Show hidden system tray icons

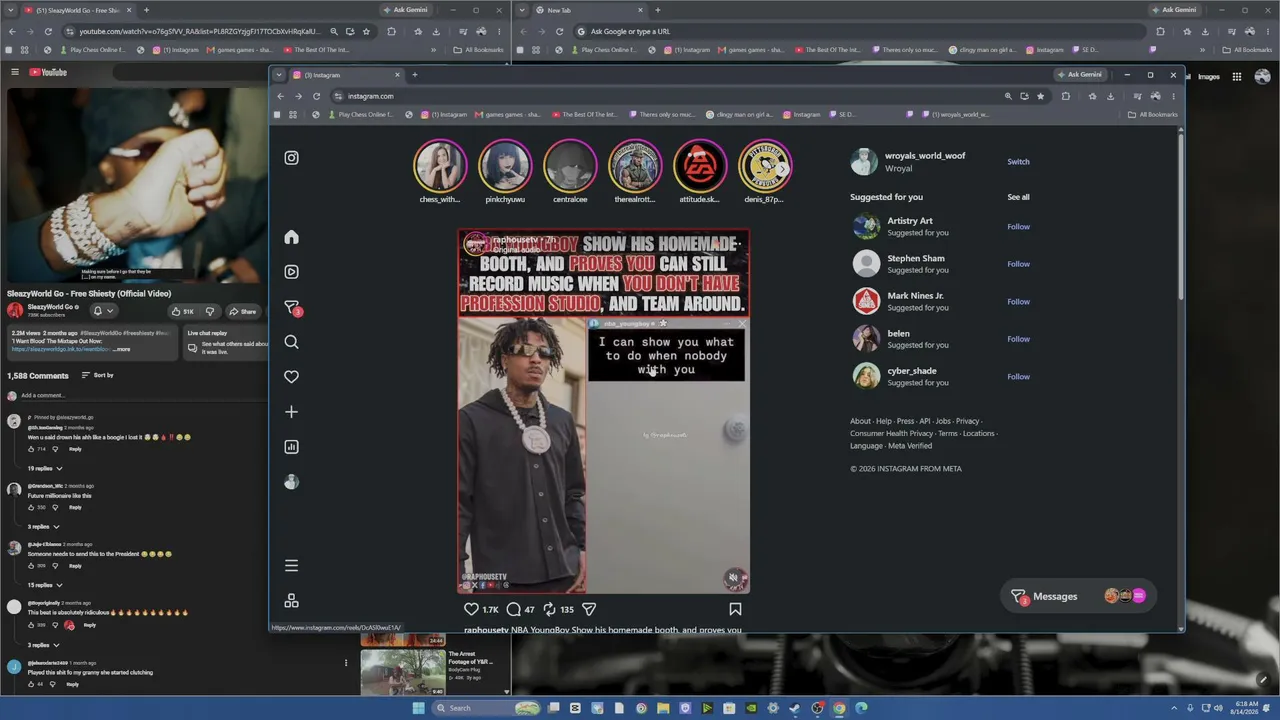[x=1175, y=708]
